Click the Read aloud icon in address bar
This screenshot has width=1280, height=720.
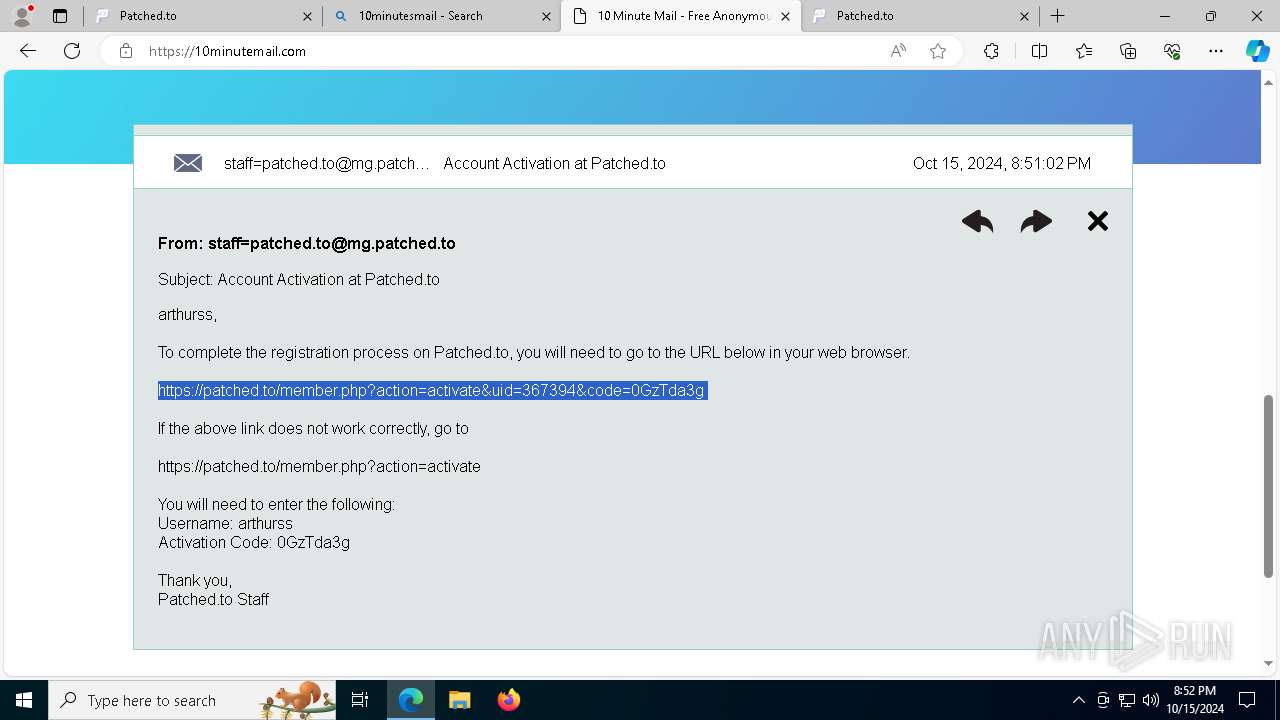898,51
